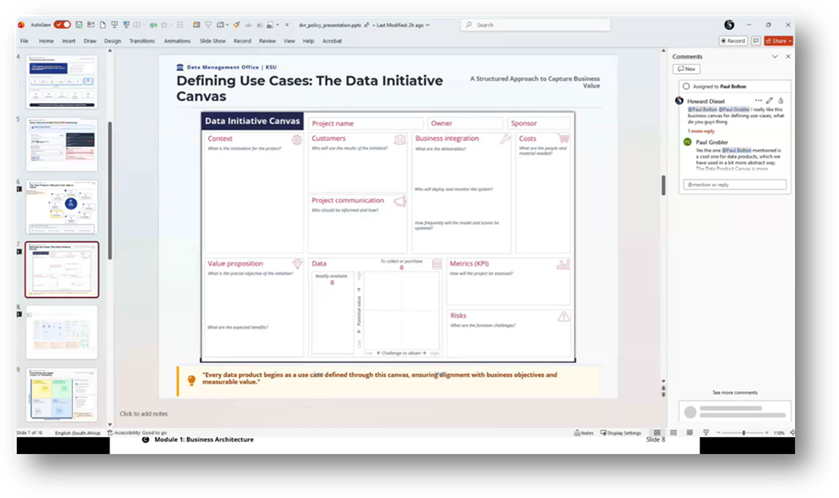Click comment marker on slide 6 thumbnail
Image resolution: width=839 pixels, height=498 pixels.
(19, 189)
